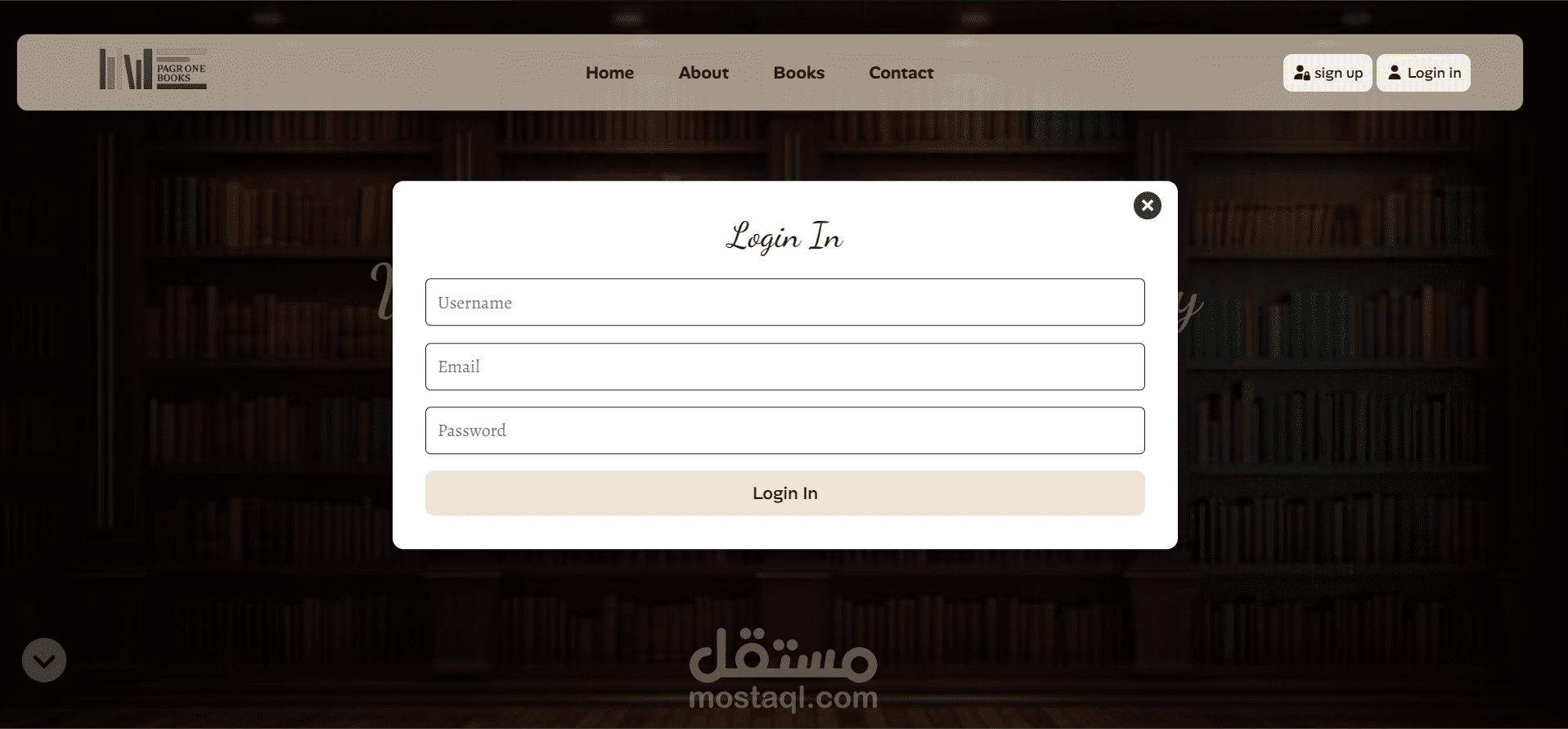This screenshot has height=729, width=1568.
Task: Focus the Username input field
Action: coord(784,302)
